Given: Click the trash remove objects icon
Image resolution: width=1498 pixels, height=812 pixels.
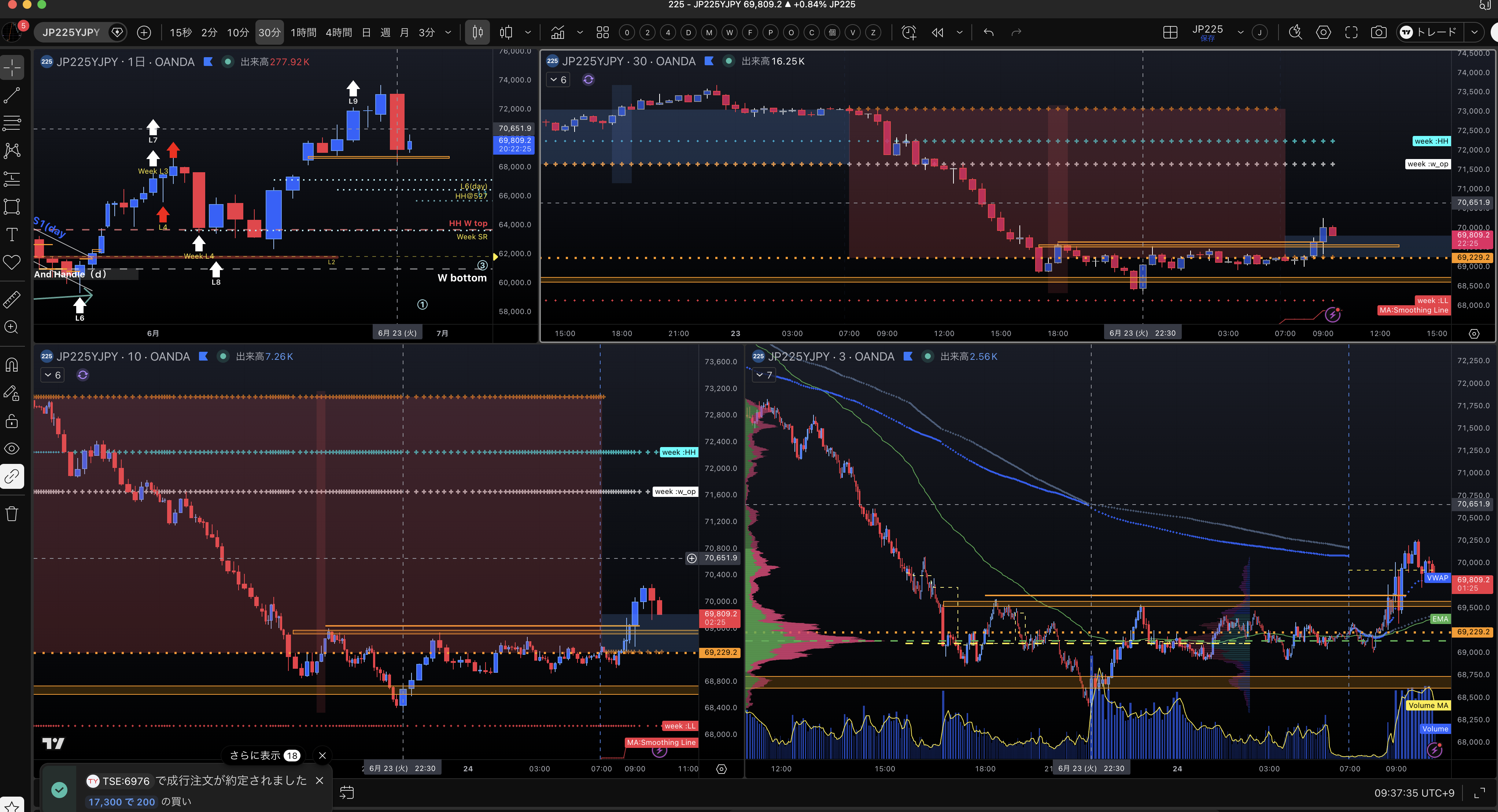Looking at the screenshot, I should click(x=12, y=513).
